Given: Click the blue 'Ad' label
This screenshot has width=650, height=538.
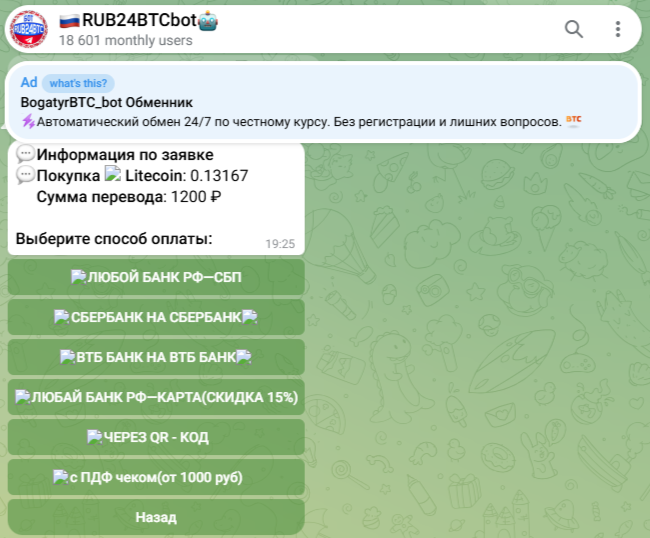Looking at the screenshot, I should pos(29,82).
